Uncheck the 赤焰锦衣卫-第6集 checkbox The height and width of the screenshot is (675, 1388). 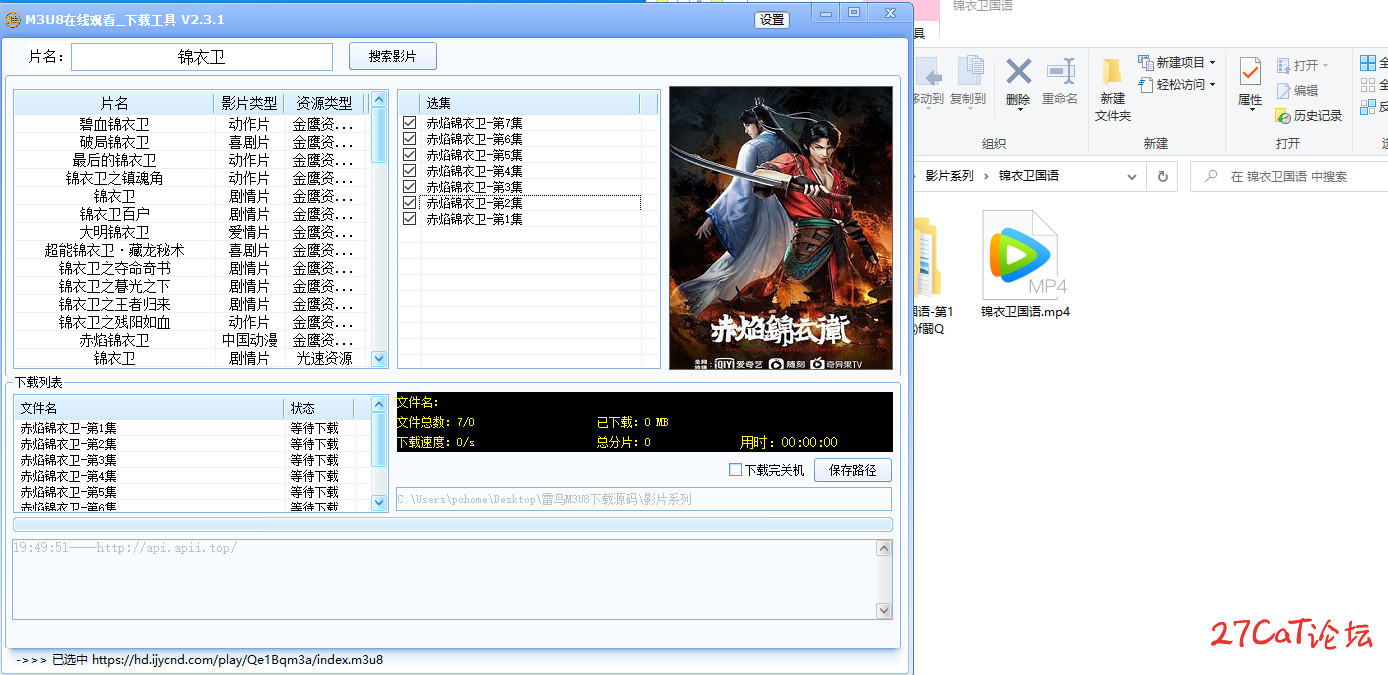coord(409,139)
